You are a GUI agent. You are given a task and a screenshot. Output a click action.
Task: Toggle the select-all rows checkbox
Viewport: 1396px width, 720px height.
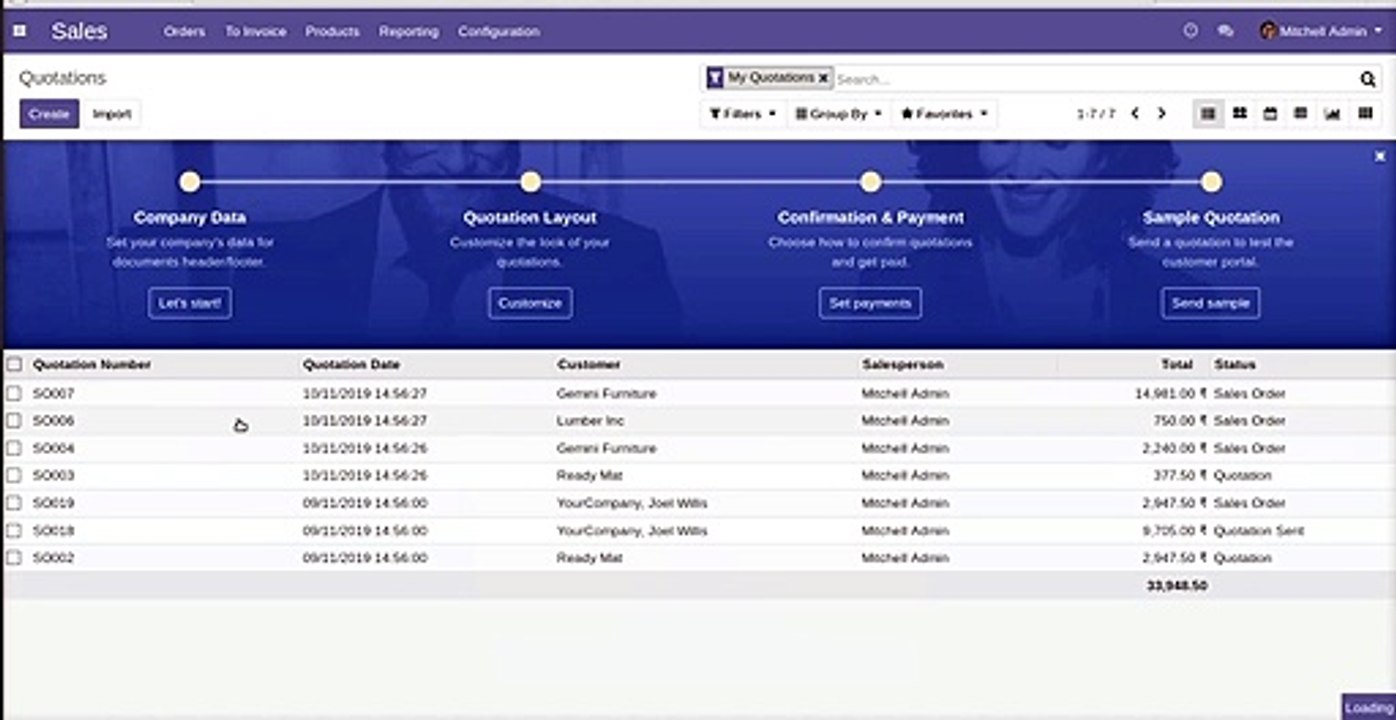[x=14, y=365]
